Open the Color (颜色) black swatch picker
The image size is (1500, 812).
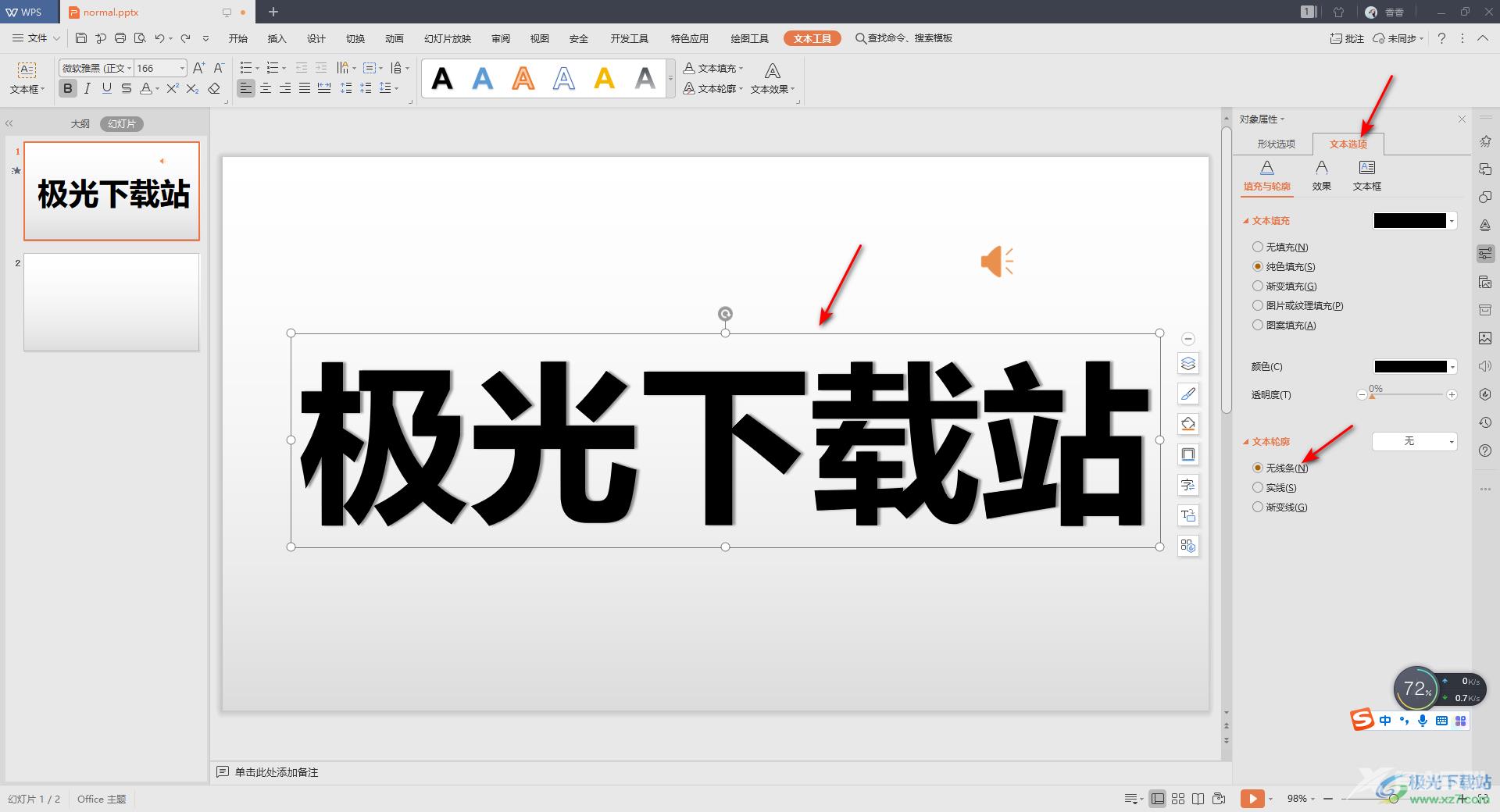click(1415, 366)
